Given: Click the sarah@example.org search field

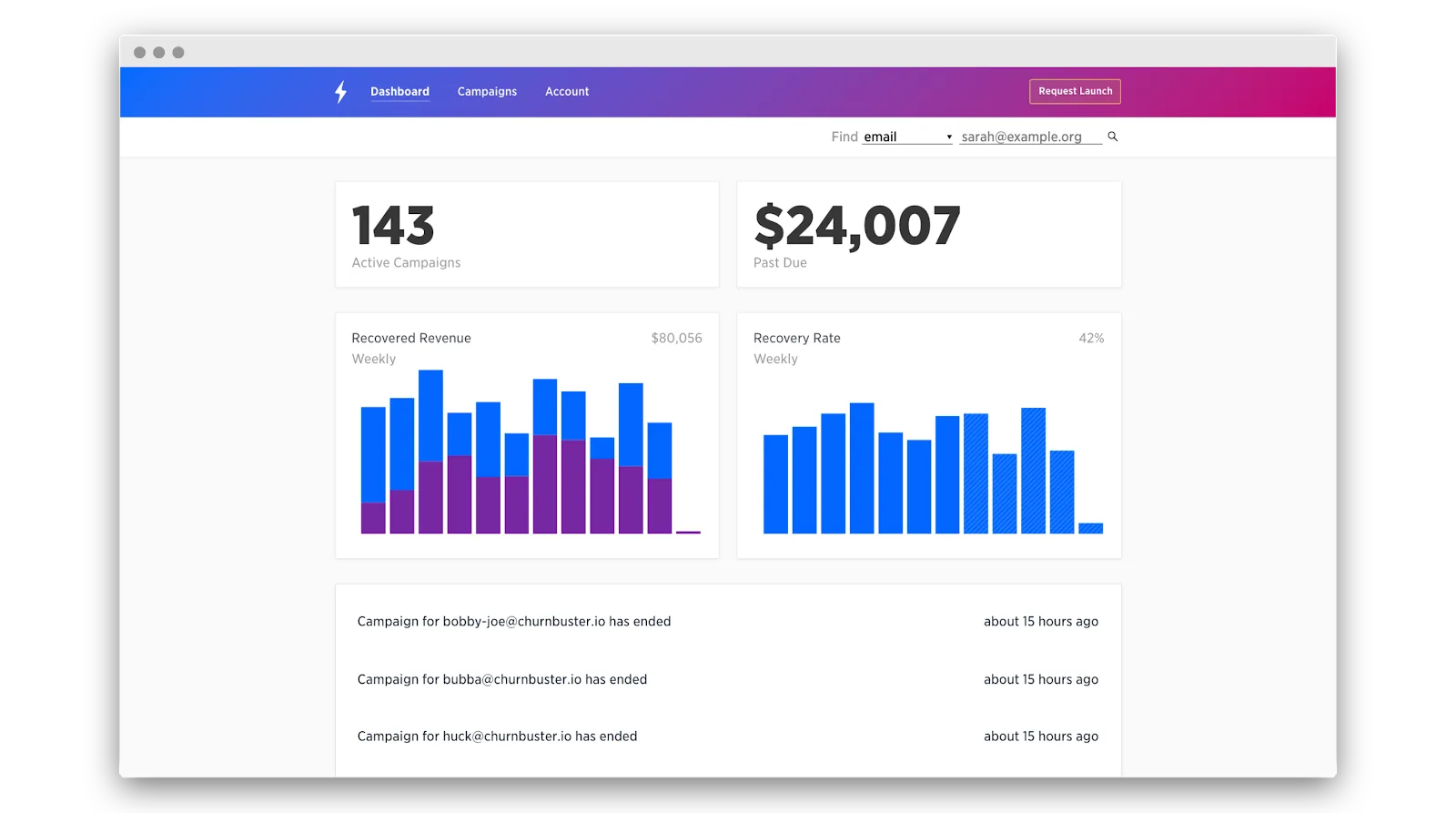Looking at the screenshot, I should coord(1030,137).
